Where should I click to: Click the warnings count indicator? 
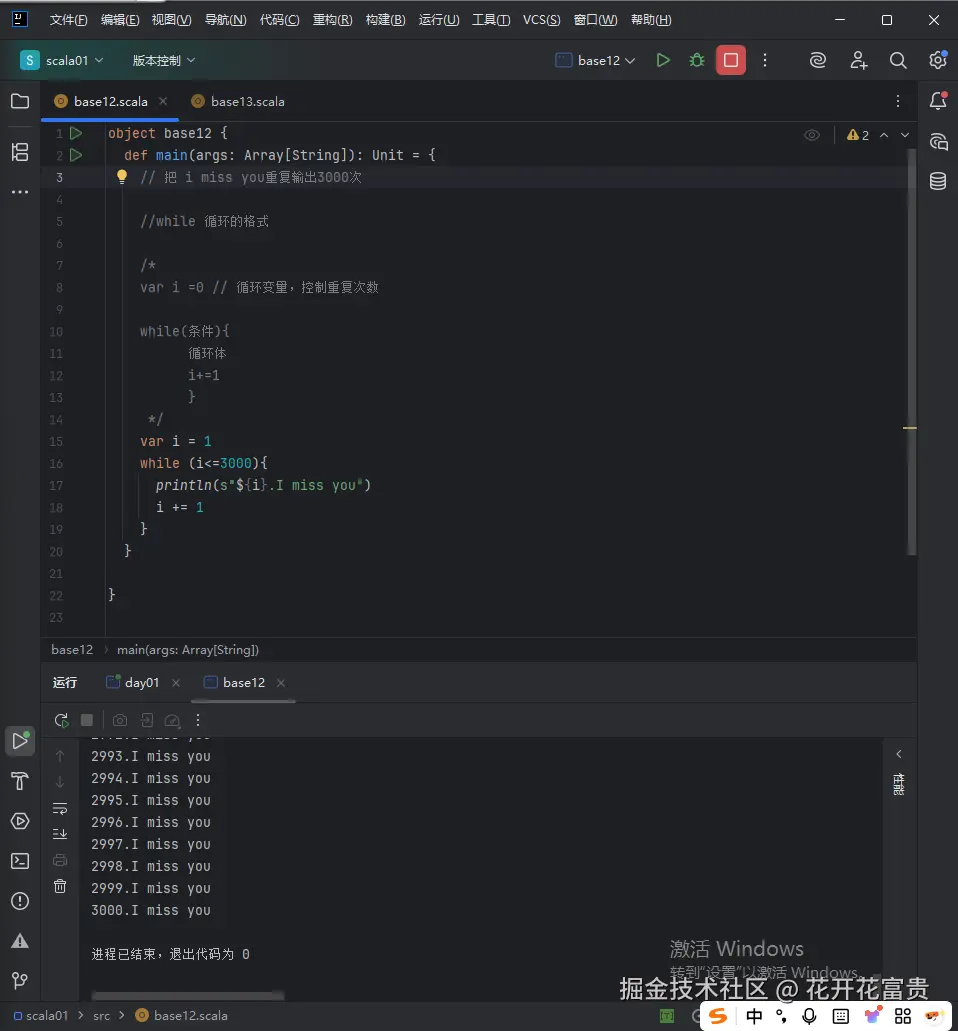pyautogui.click(x=858, y=135)
